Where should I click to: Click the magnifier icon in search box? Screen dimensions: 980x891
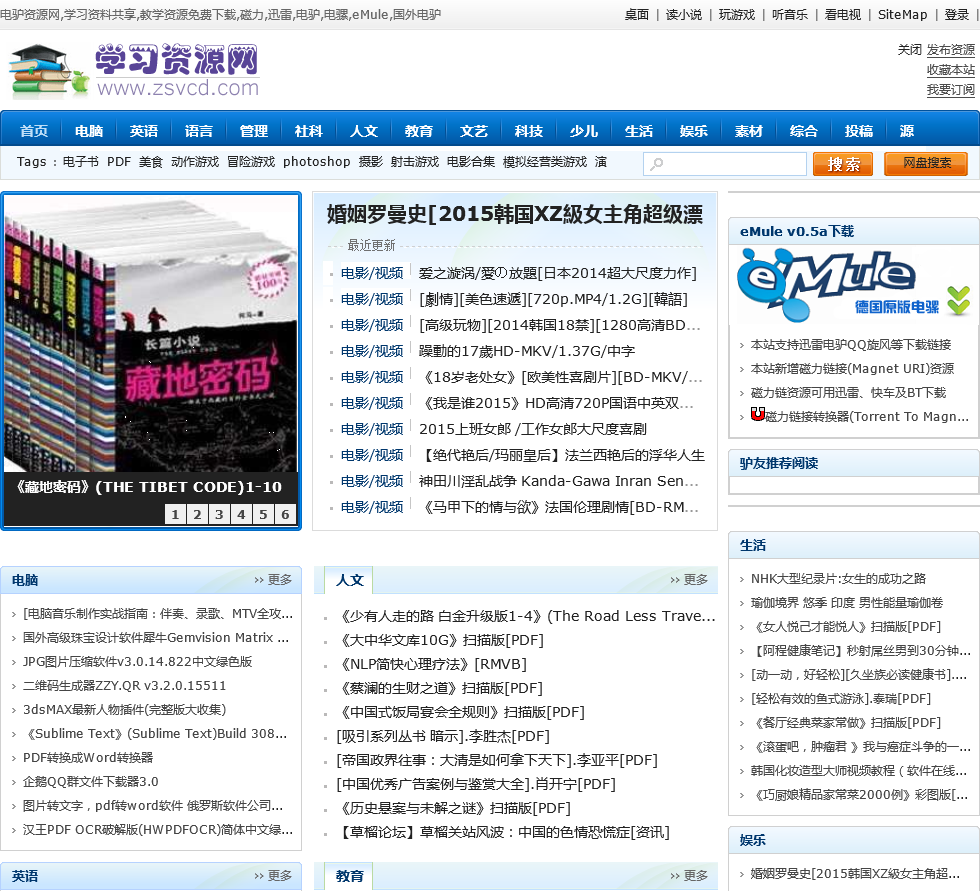pyautogui.click(x=656, y=165)
